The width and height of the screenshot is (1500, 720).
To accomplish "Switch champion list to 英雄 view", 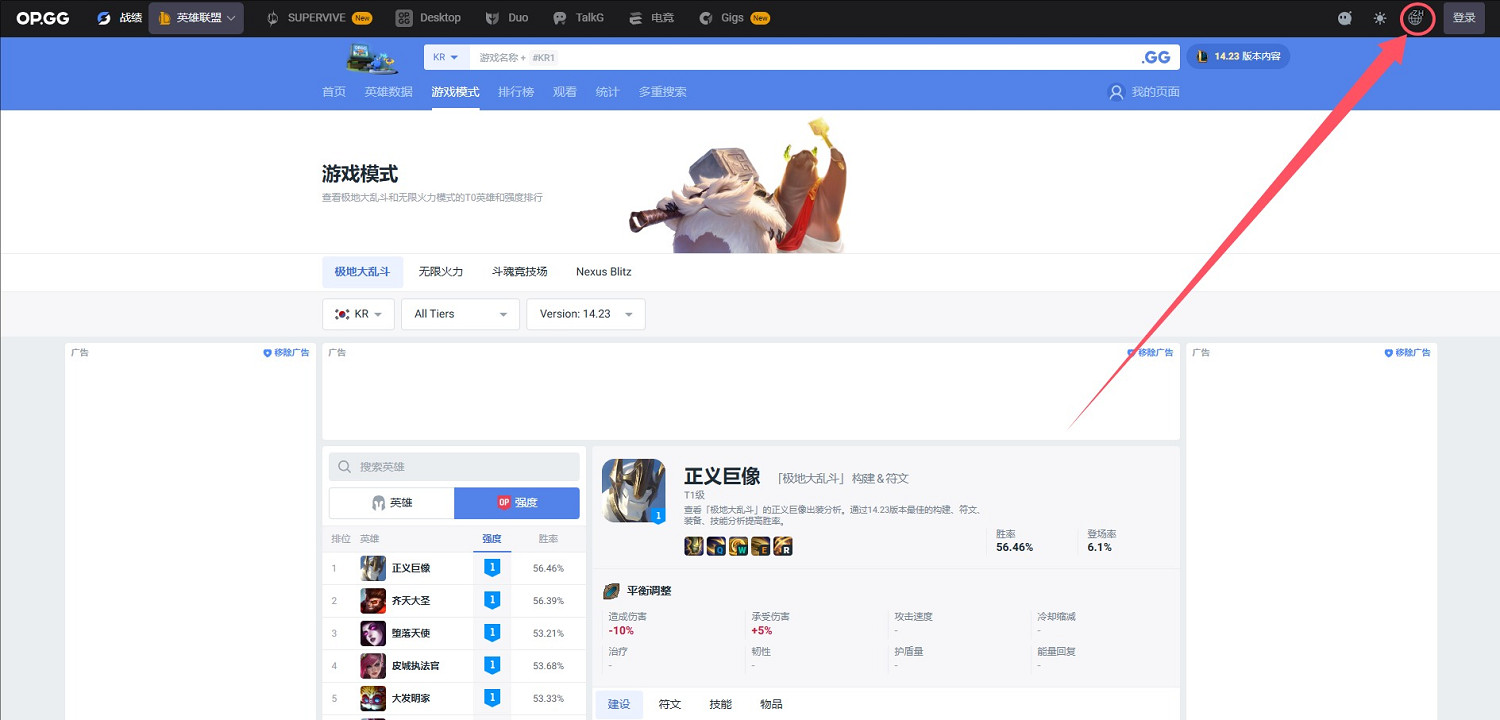I will (390, 502).
